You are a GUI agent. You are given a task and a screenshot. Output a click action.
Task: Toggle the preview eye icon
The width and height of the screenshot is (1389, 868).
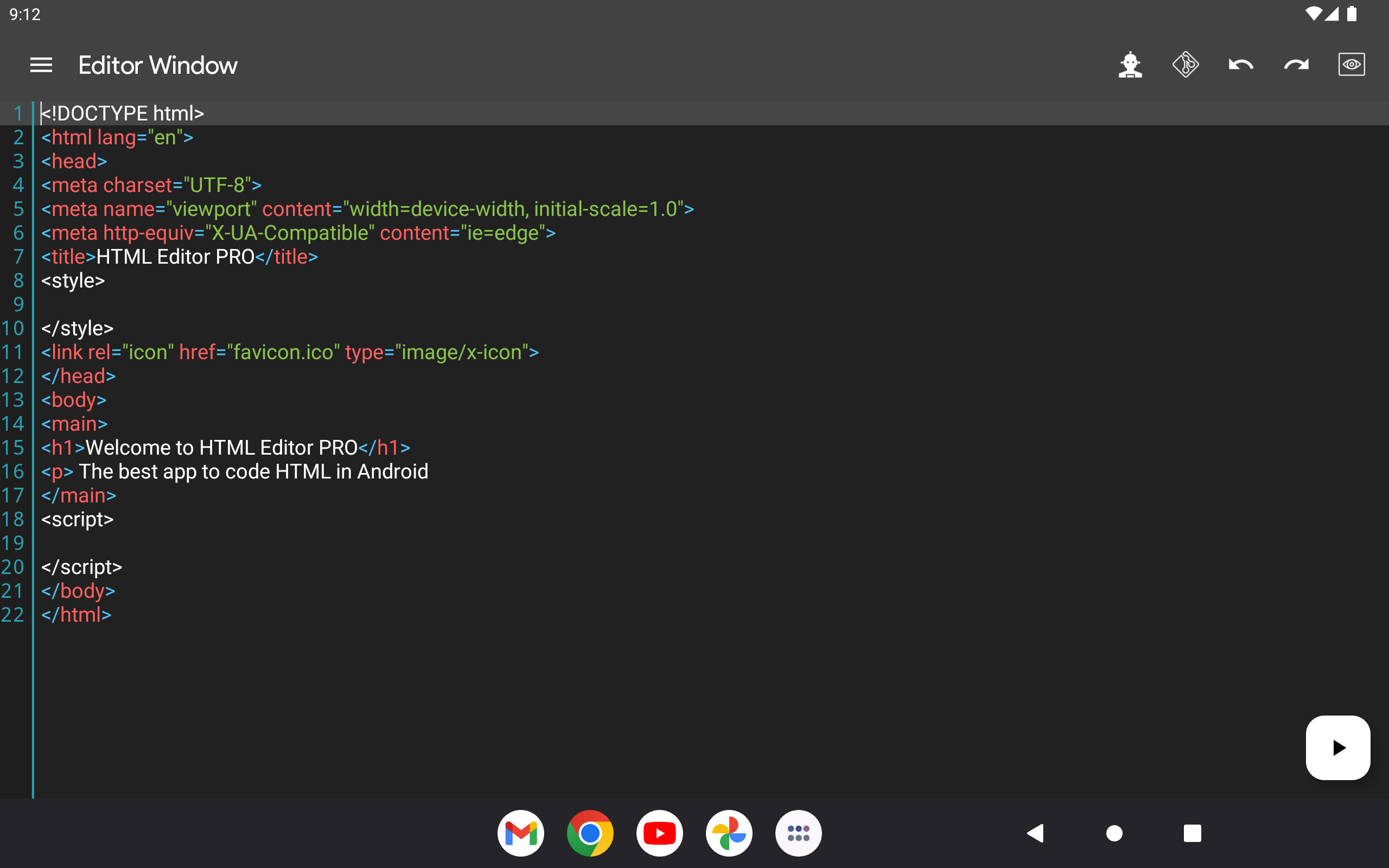pos(1351,65)
